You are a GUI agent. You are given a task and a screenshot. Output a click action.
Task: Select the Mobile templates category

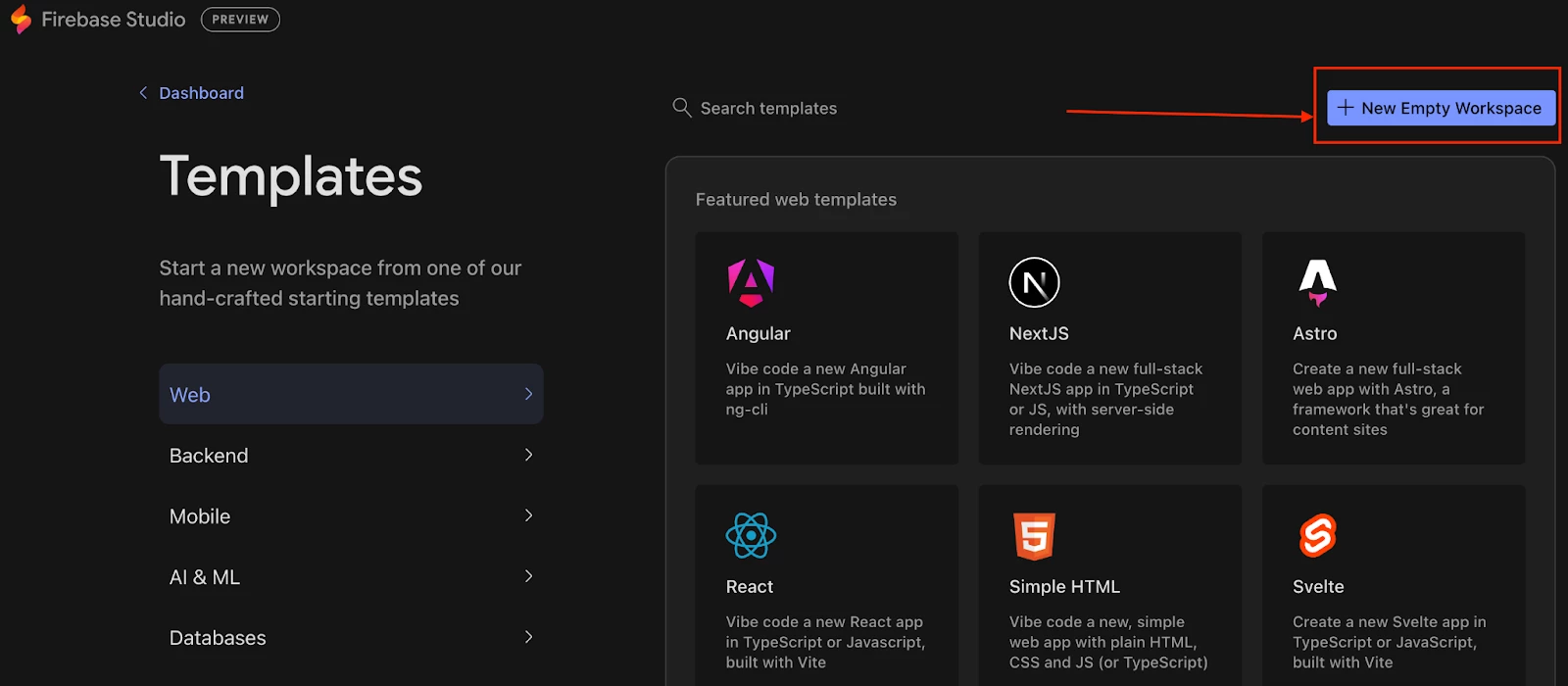(x=351, y=515)
